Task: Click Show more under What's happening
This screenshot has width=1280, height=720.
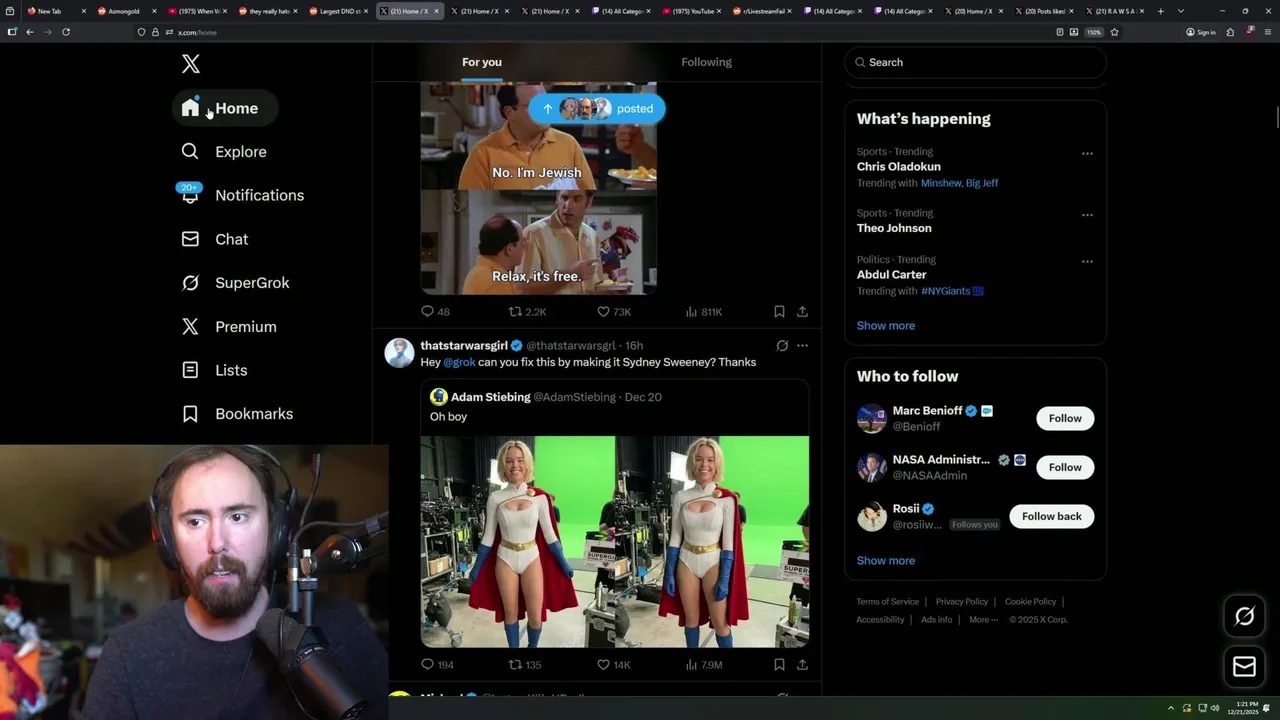Action: point(885,326)
